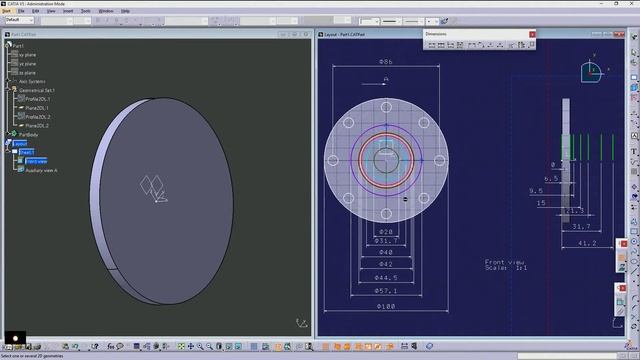Select the Φ57.1 dimension text
This screenshot has height=360, width=640.
point(386,291)
